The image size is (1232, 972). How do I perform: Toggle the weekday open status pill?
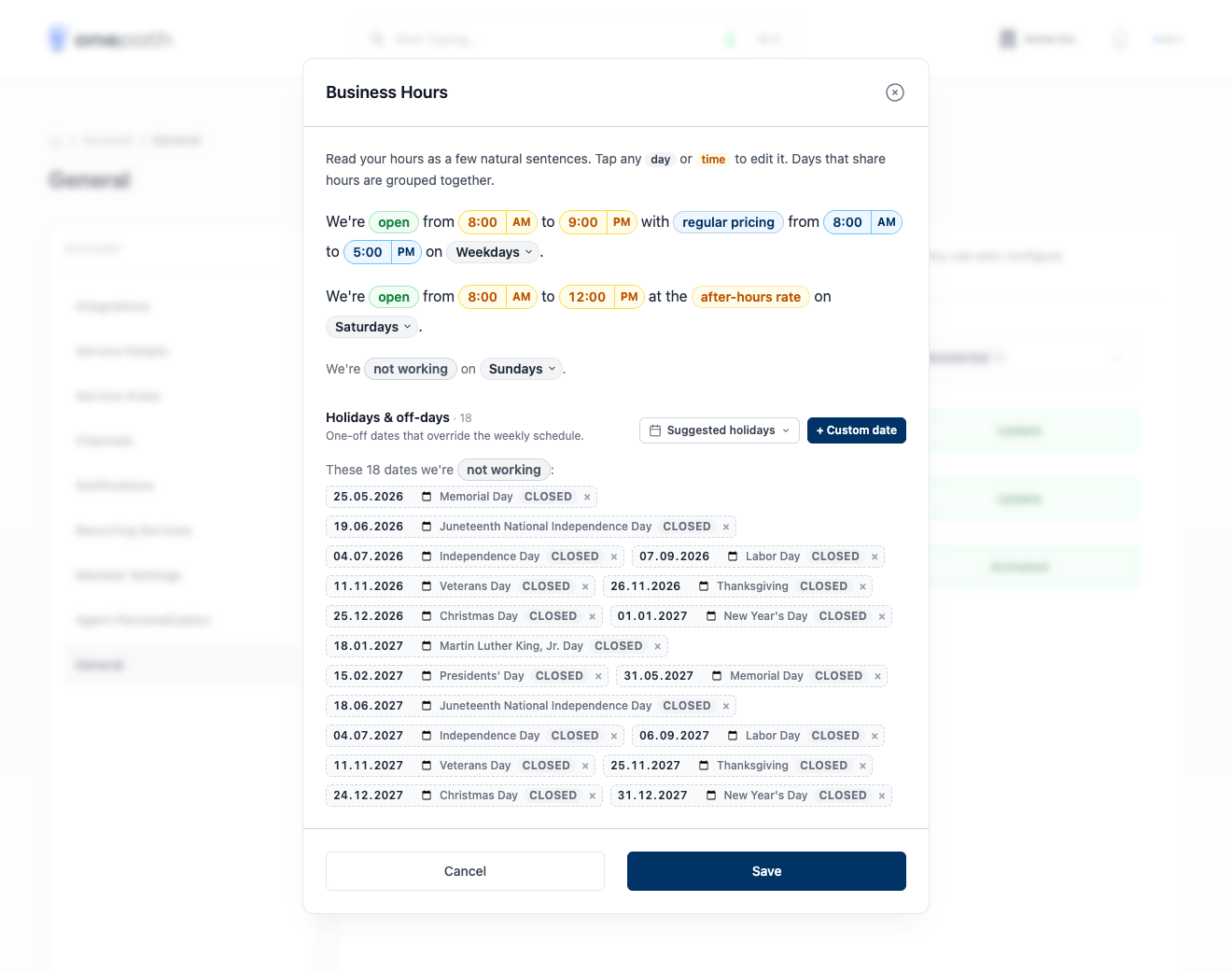click(x=394, y=222)
